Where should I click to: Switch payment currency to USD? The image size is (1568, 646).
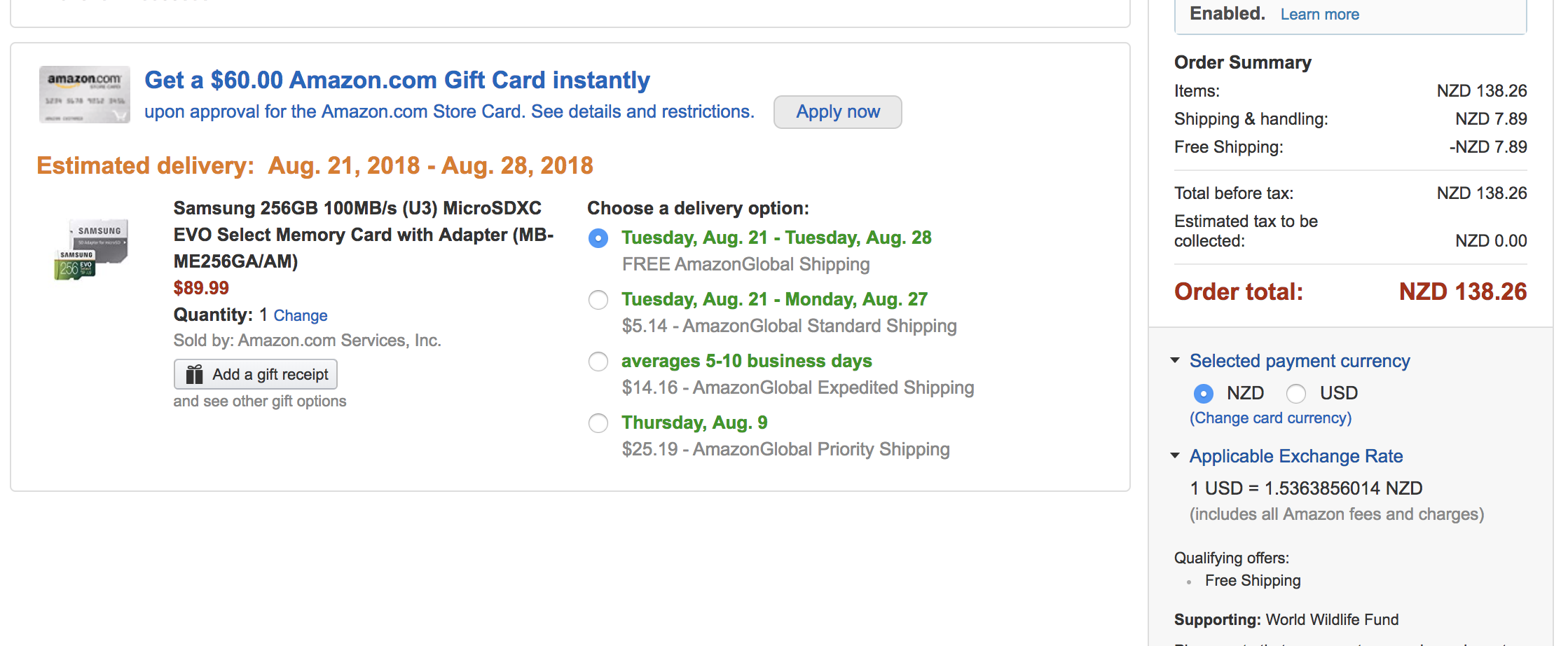(1296, 394)
